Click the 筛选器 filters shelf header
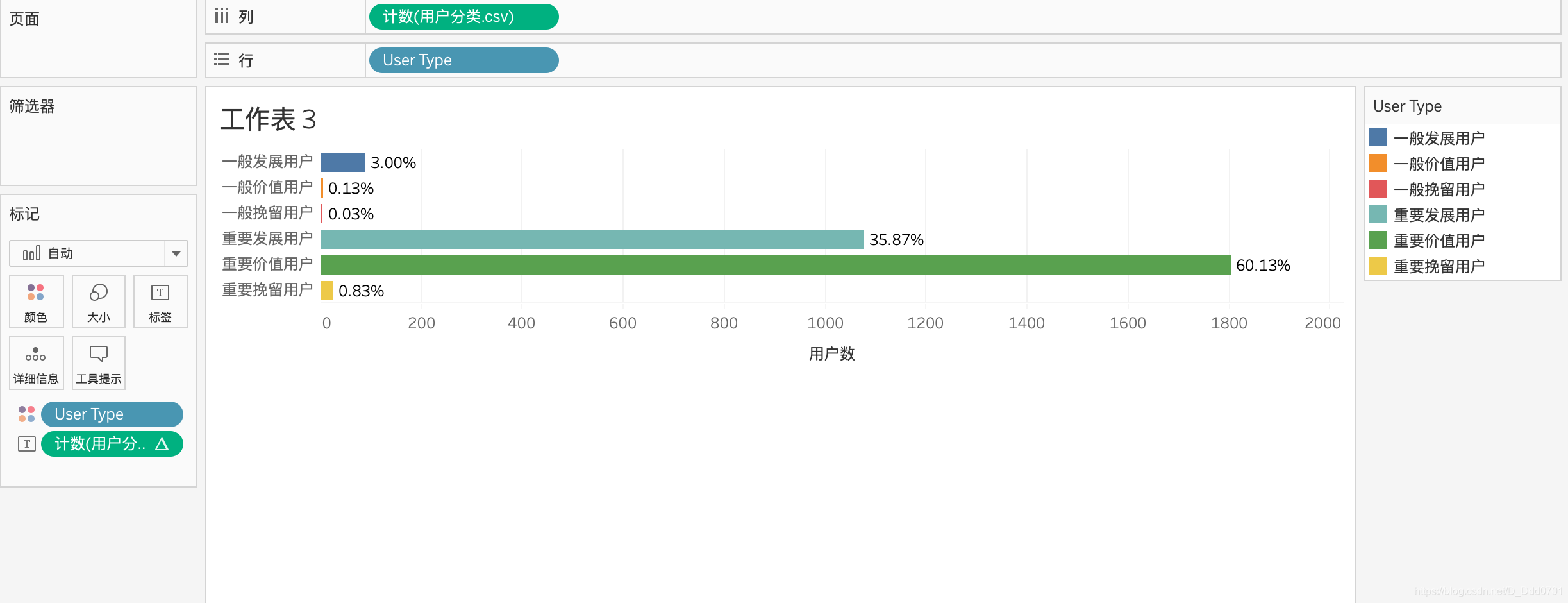Viewport: 1568px width, 603px height. click(x=32, y=106)
